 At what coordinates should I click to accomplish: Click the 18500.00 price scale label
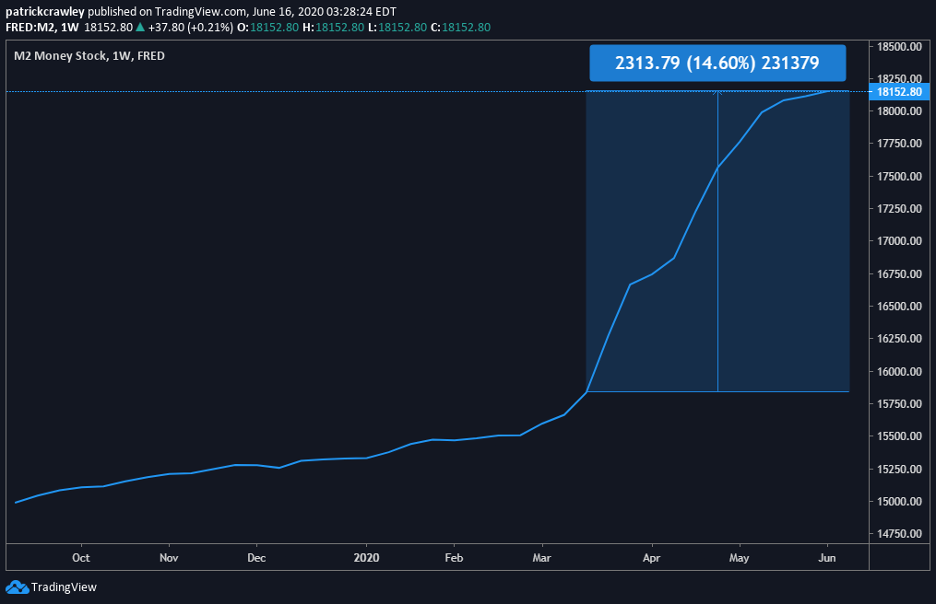pos(898,47)
